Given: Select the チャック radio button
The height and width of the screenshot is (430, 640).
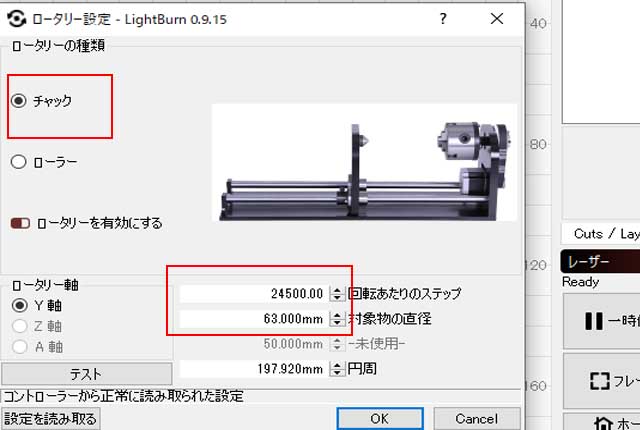Looking at the screenshot, I should (x=19, y=100).
